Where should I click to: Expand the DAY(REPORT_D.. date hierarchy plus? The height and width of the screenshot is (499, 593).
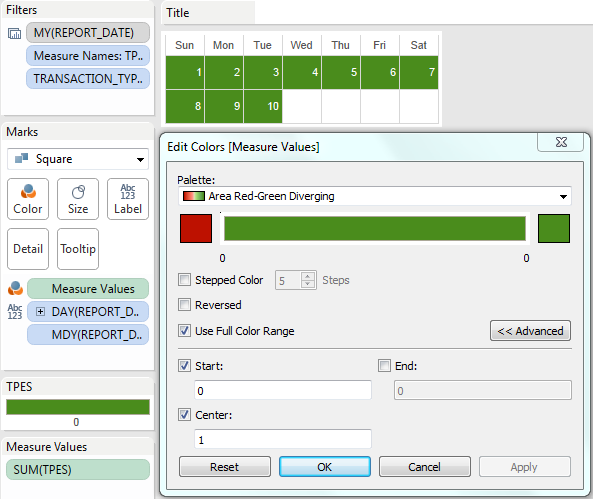40,312
